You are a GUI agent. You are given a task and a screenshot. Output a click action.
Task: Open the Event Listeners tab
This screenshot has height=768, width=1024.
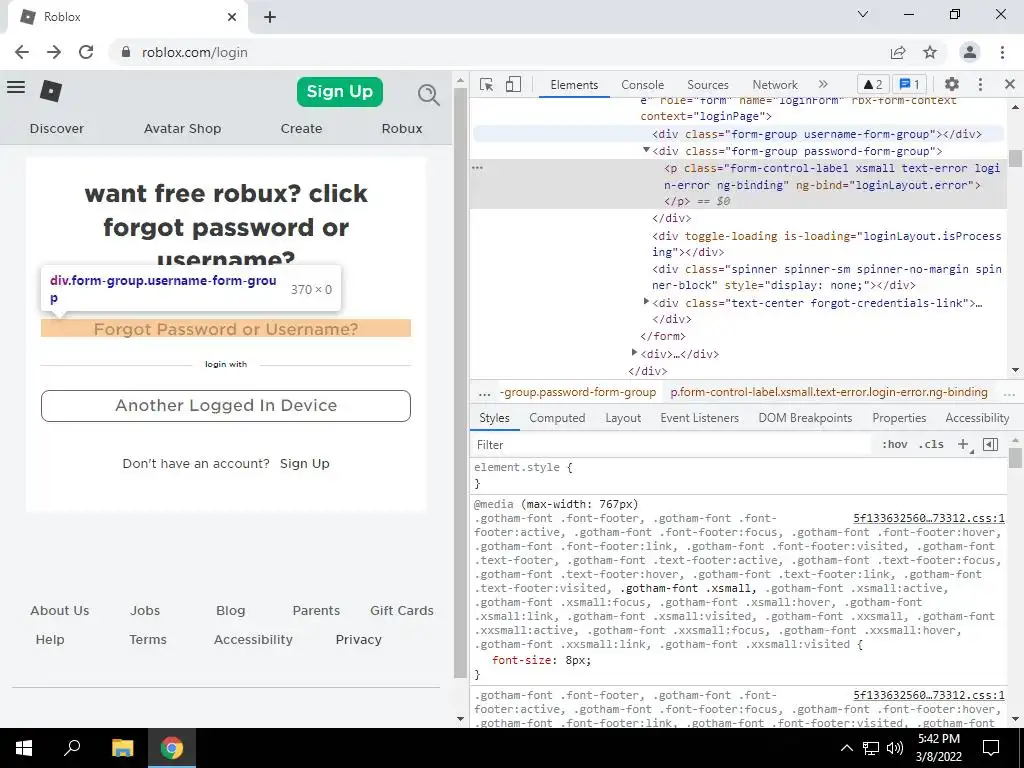point(699,418)
